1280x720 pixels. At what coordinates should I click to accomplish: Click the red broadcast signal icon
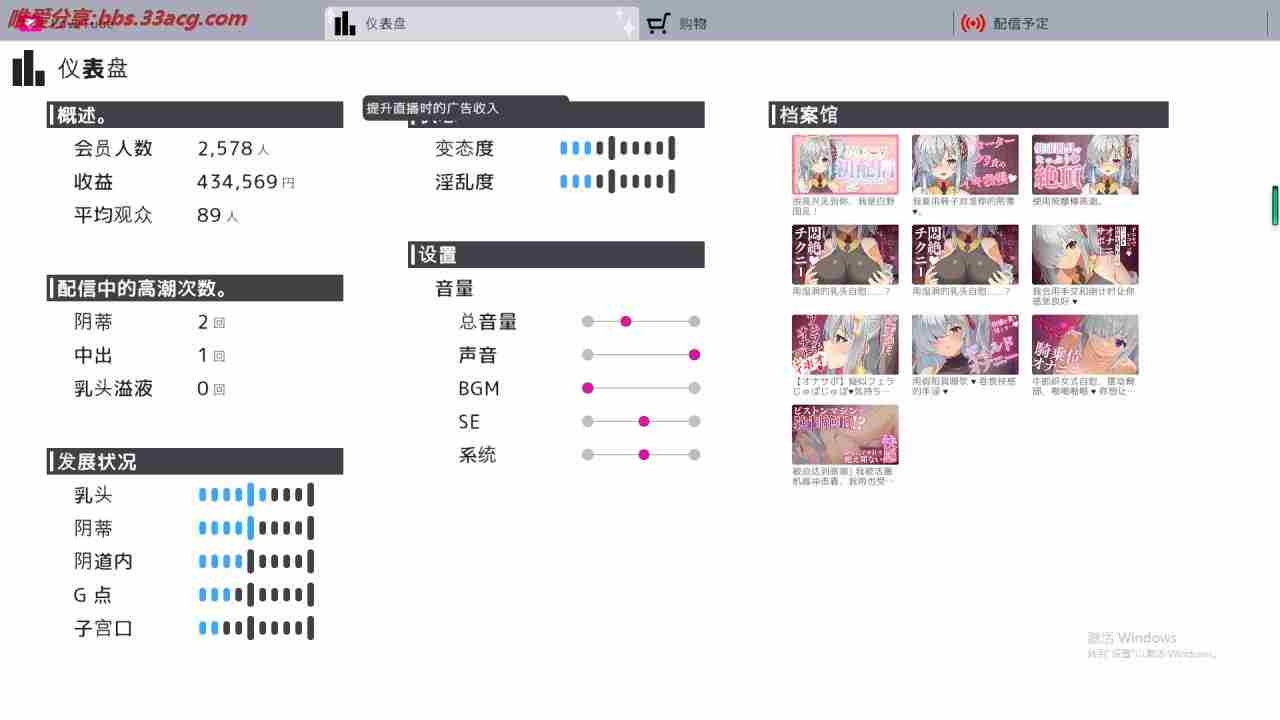click(972, 24)
